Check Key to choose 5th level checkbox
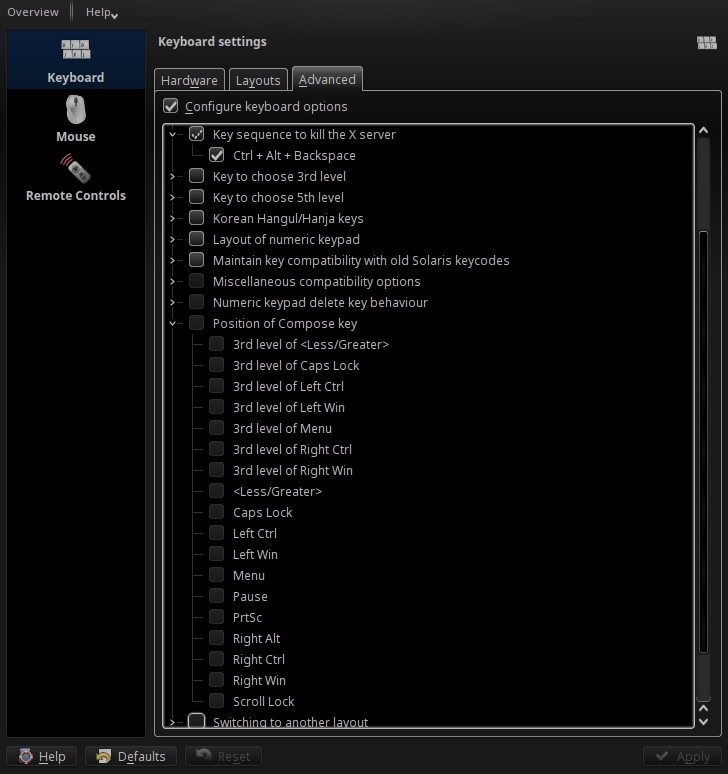The height and width of the screenshot is (774, 728). (x=196, y=197)
